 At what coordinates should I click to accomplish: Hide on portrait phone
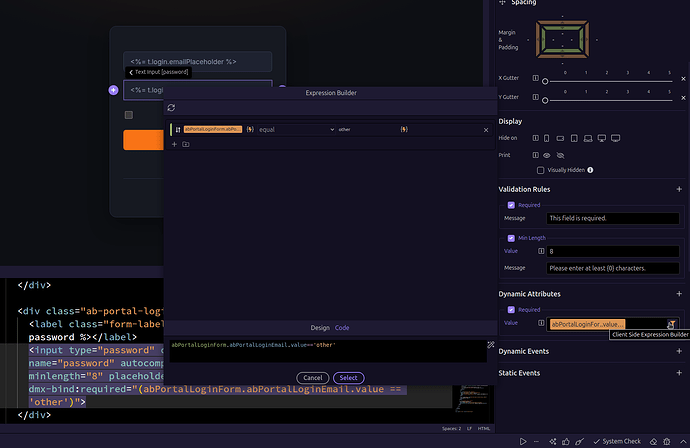pos(547,138)
